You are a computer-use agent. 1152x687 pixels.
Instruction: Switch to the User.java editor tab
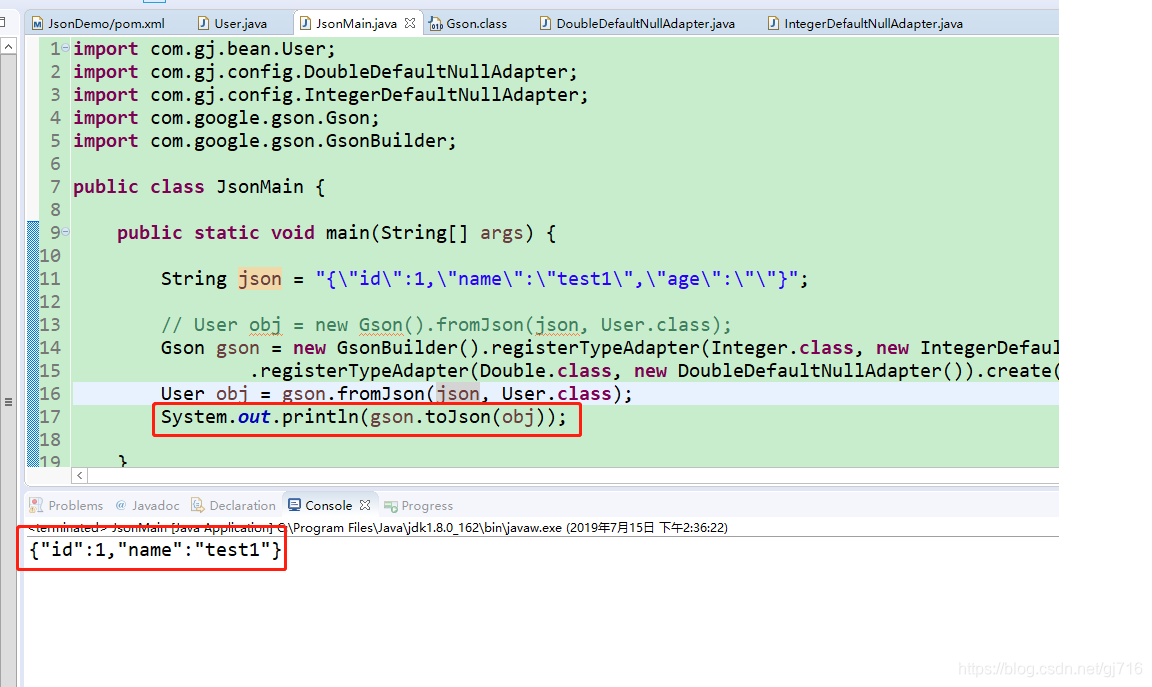(x=232, y=24)
